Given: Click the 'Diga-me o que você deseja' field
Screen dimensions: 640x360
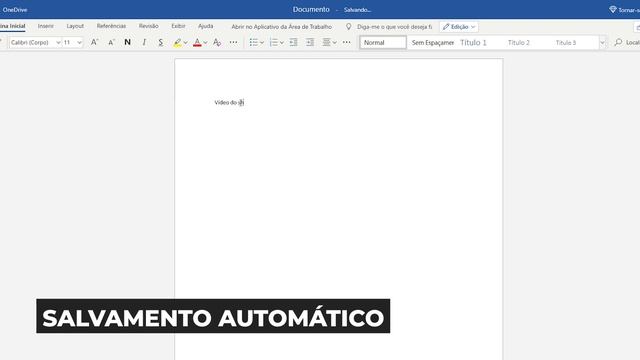Looking at the screenshot, I should pyautogui.click(x=395, y=27).
